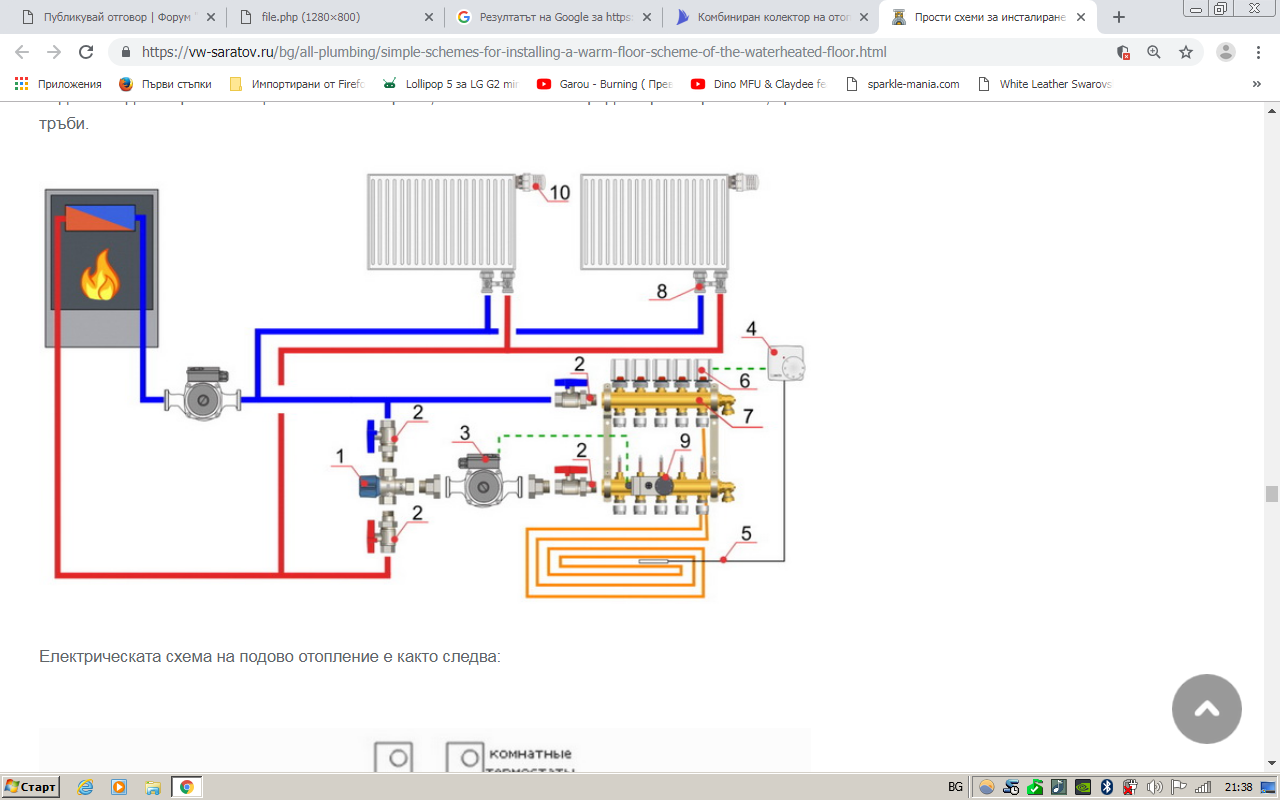Click the scroll-to-top arrow button

click(x=1206, y=709)
